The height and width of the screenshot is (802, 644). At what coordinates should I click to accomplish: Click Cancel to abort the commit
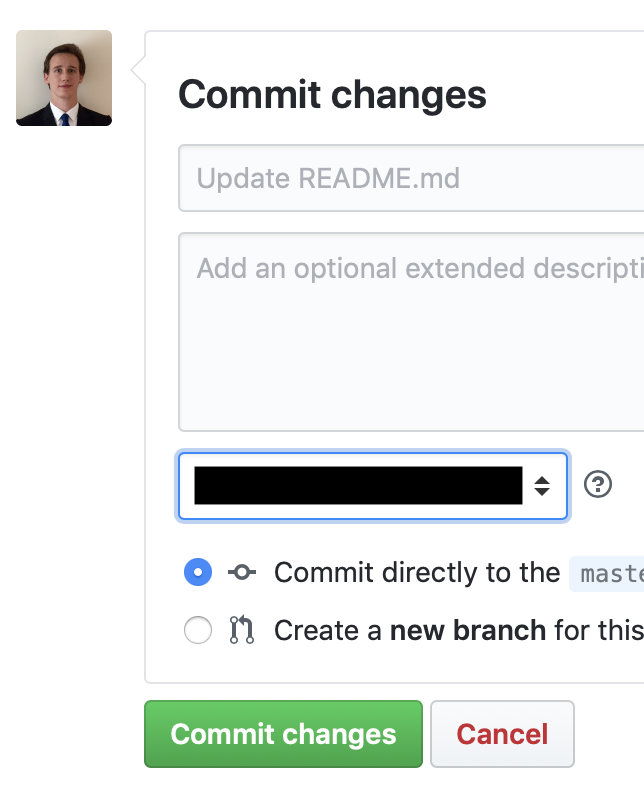click(502, 734)
